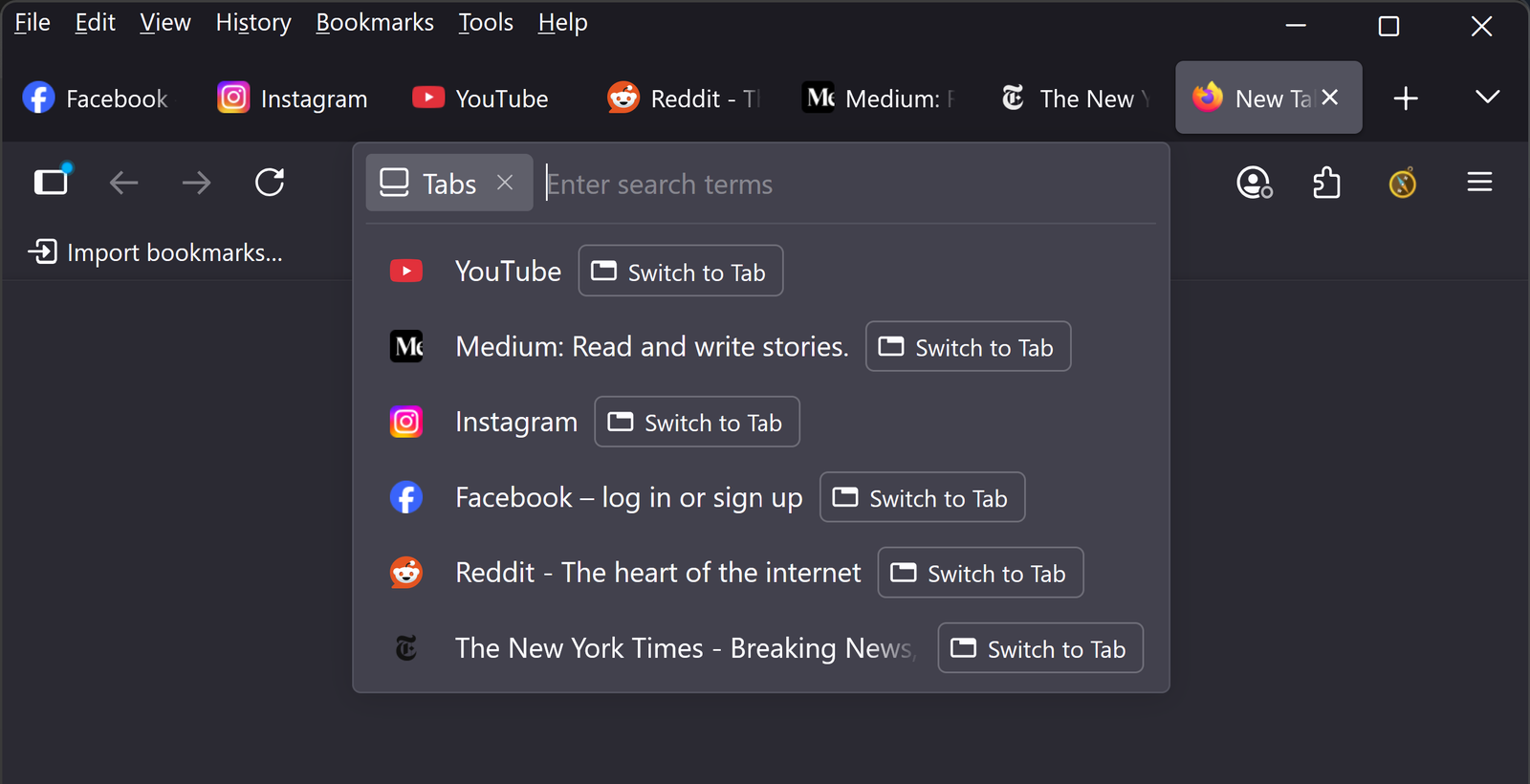Open the Edit menu
This screenshot has height=784, width=1530.
[x=96, y=22]
